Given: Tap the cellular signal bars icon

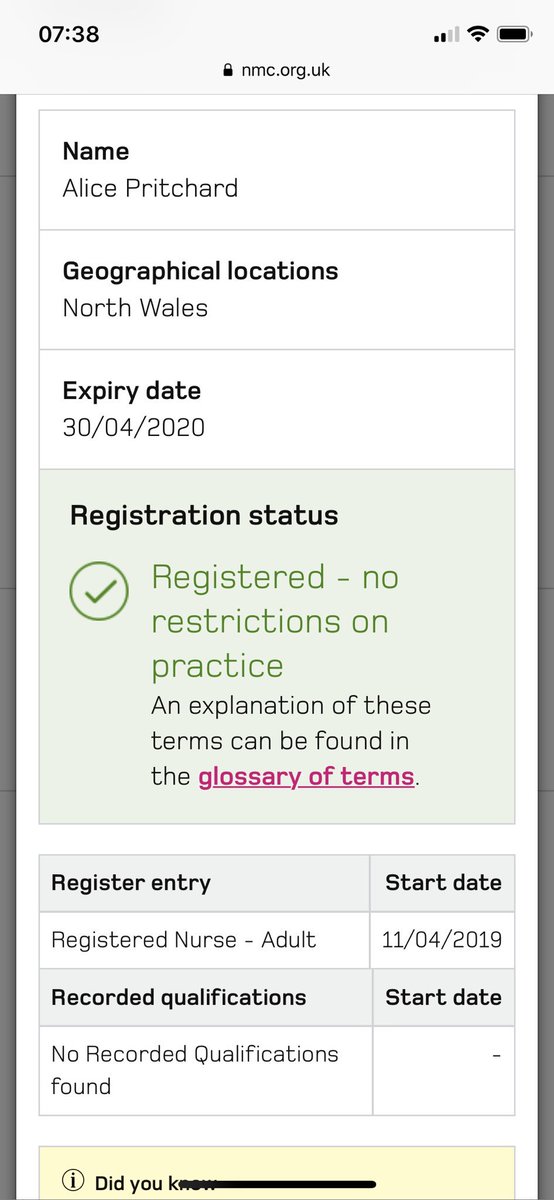Looking at the screenshot, I should (445, 36).
